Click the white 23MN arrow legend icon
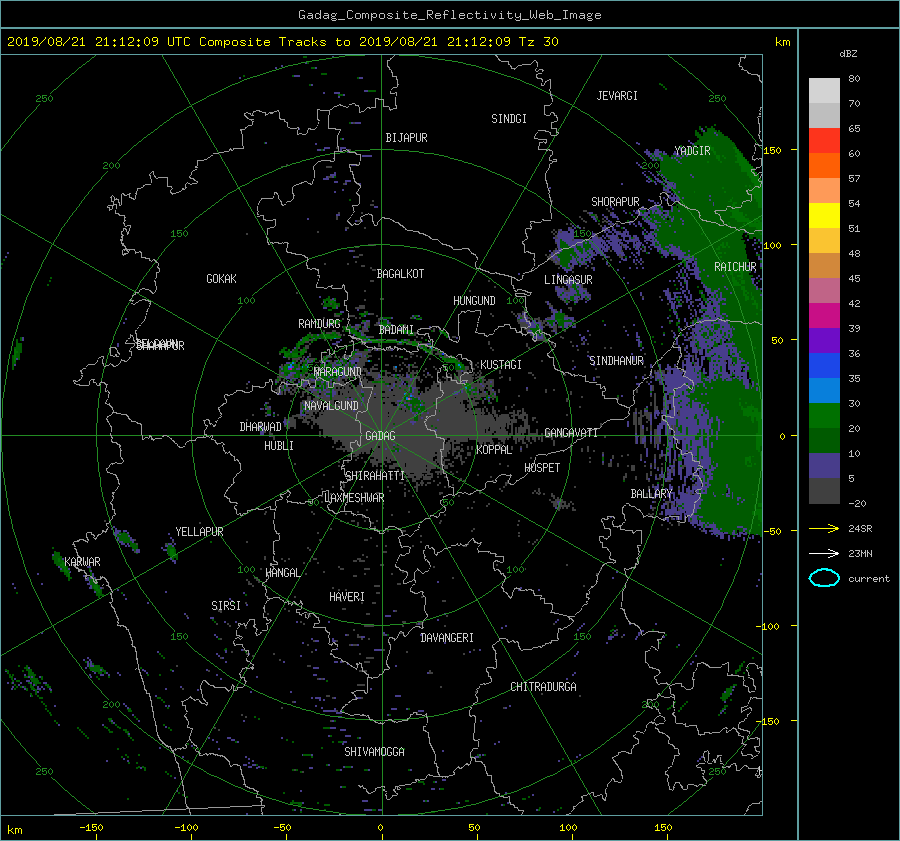Image resolution: width=900 pixels, height=841 pixels. point(824,553)
